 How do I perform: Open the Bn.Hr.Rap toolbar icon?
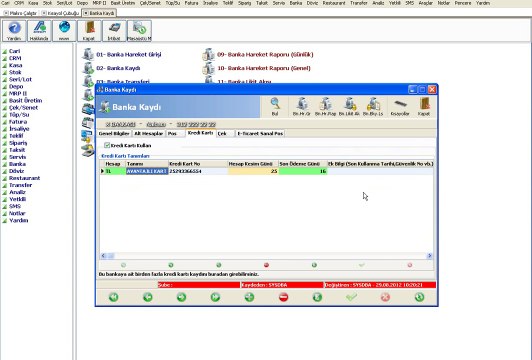(325, 107)
